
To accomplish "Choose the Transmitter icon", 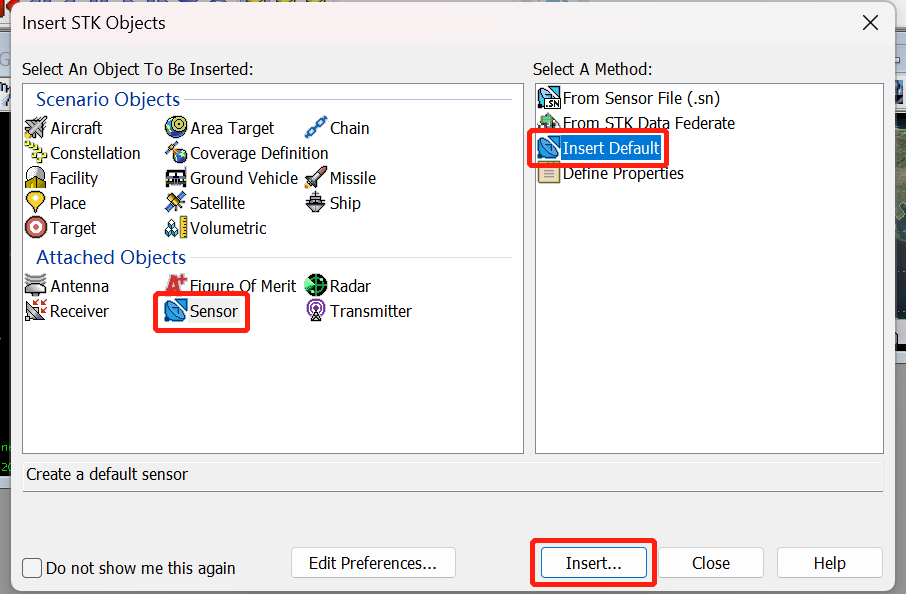I will click(316, 311).
